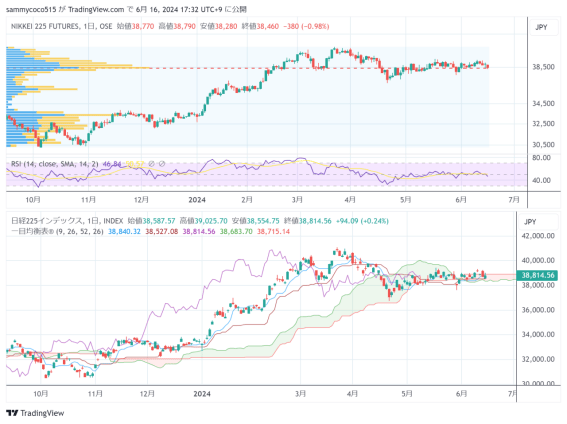This screenshot has height=424, width=567.
Task: Click the RSI (14, close, SMA, 14, 2) legend
Action: tap(55, 164)
